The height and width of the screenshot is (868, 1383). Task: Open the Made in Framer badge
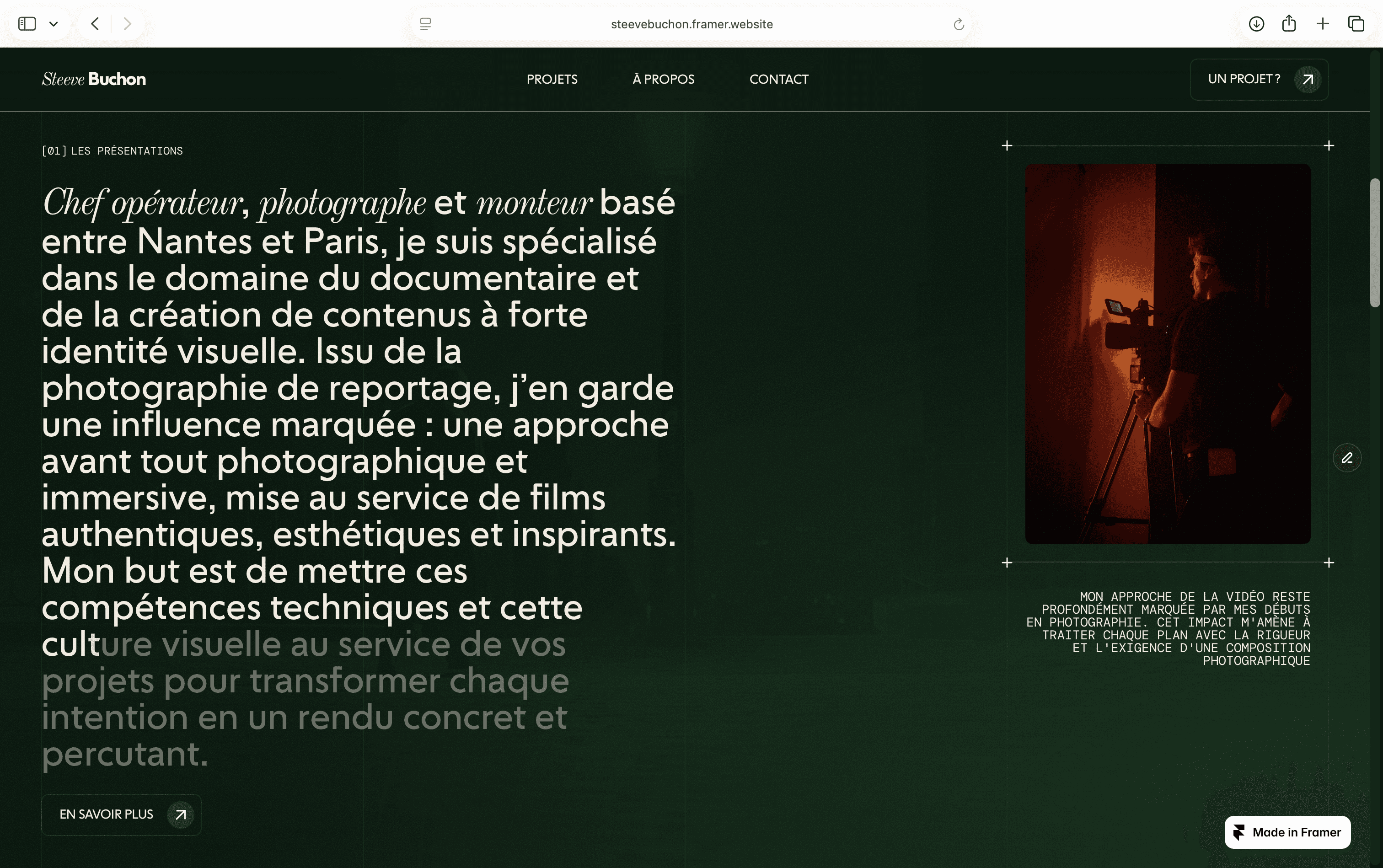(1287, 832)
